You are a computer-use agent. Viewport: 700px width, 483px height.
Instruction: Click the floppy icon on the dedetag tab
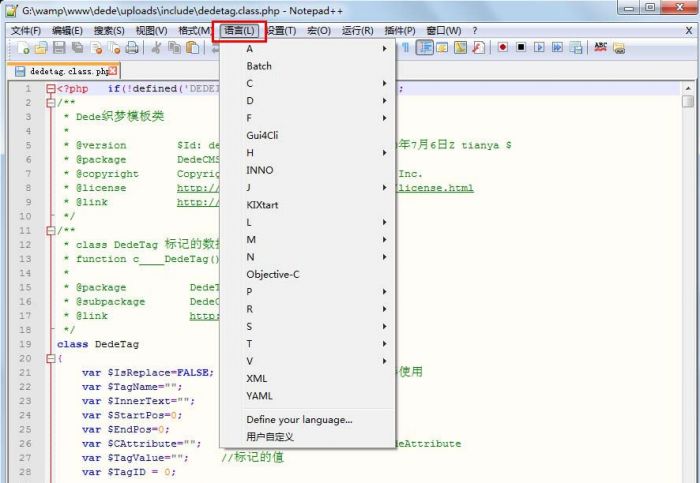20,71
